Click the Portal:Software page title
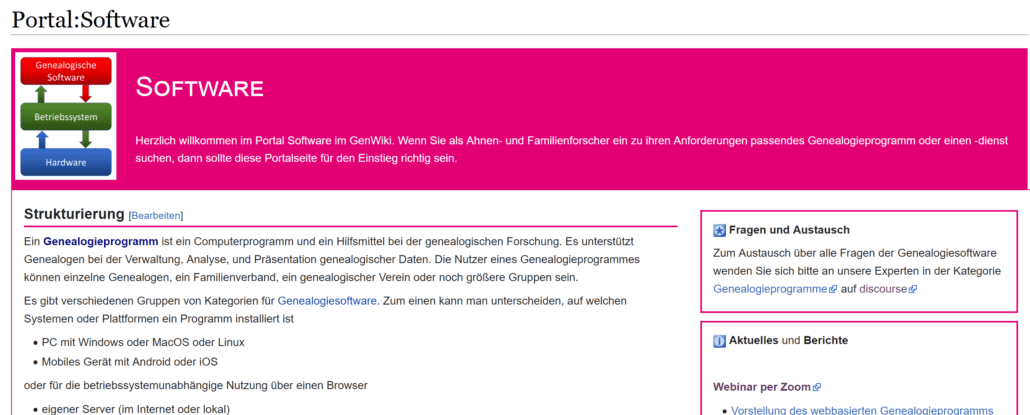This screenshot has height=415, width=1030. click(91, 19)
